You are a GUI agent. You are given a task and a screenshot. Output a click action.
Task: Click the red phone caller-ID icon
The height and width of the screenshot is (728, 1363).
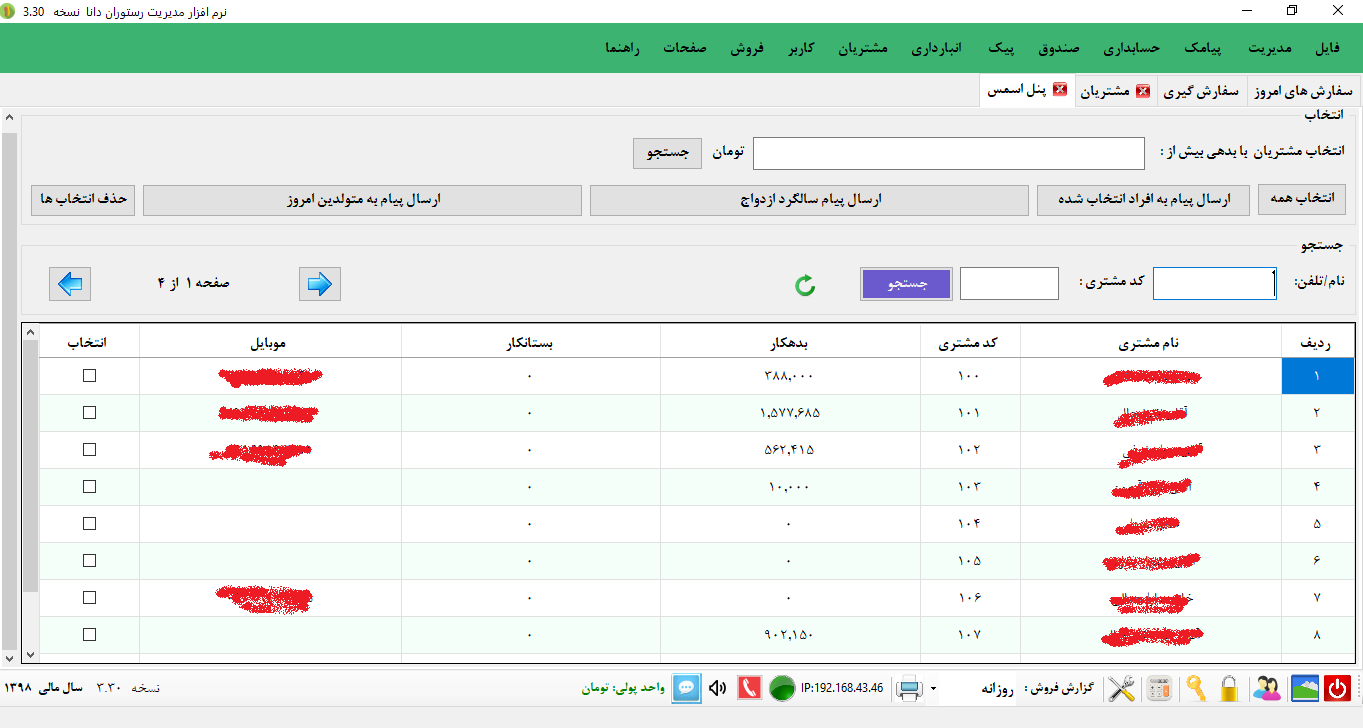point(749,688)
